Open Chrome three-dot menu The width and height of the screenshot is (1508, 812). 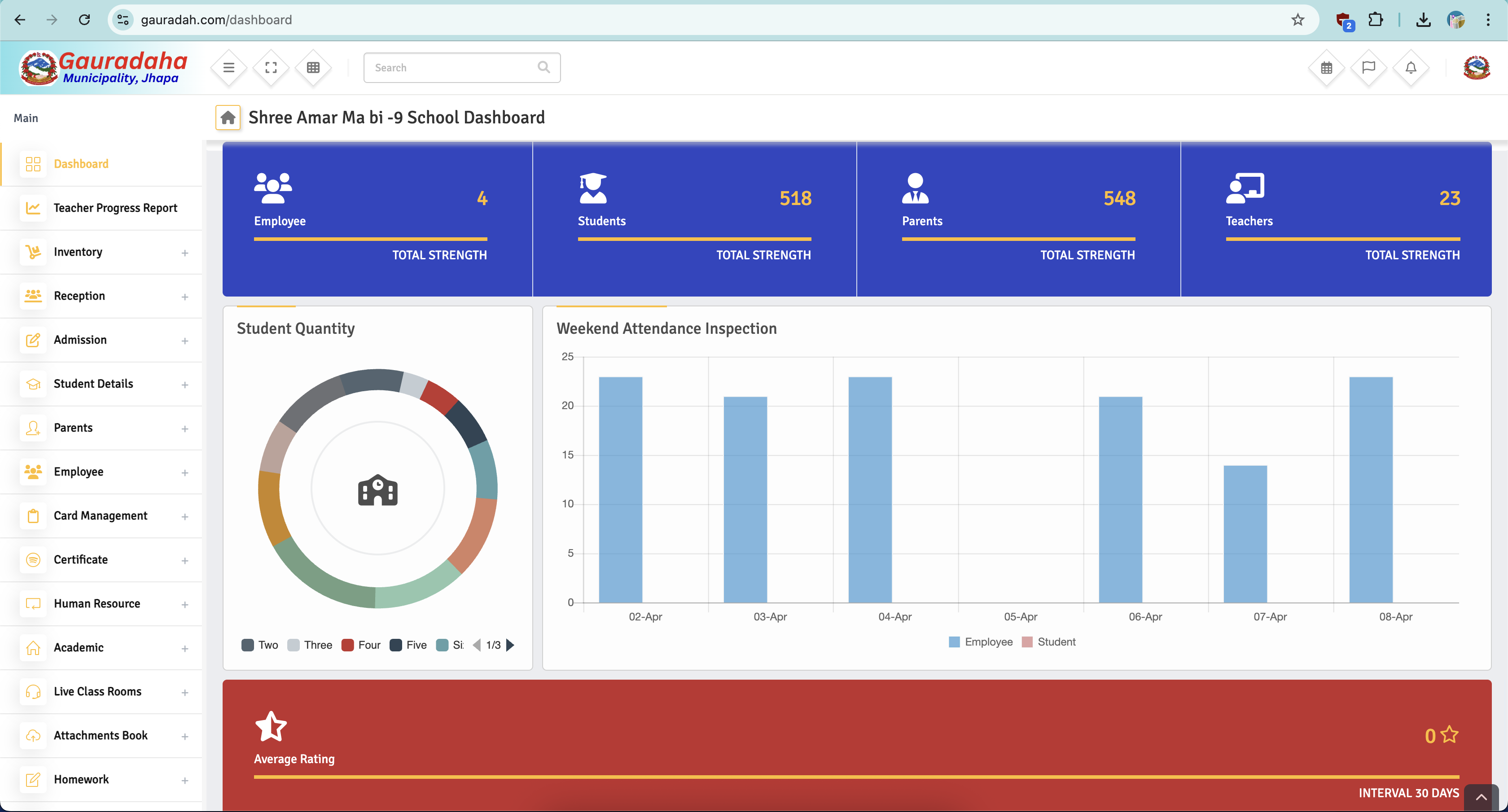click(1487, 20)
